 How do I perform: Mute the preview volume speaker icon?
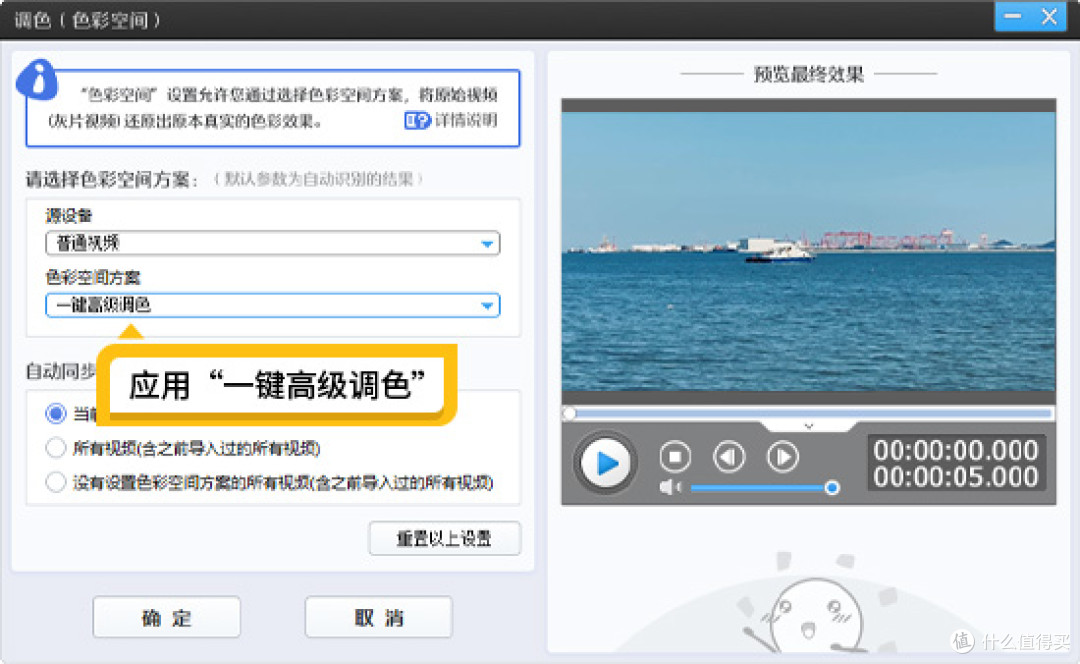669,488
